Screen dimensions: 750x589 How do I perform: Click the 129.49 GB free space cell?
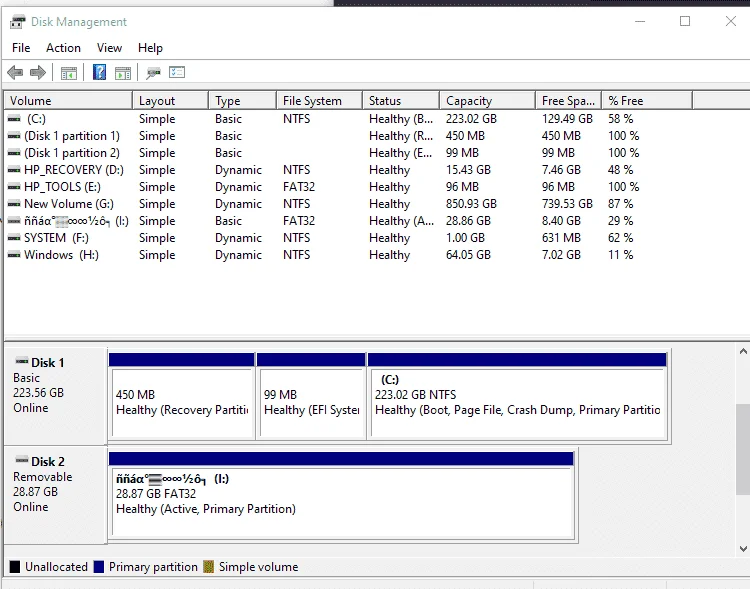click(x=567, y=119)
